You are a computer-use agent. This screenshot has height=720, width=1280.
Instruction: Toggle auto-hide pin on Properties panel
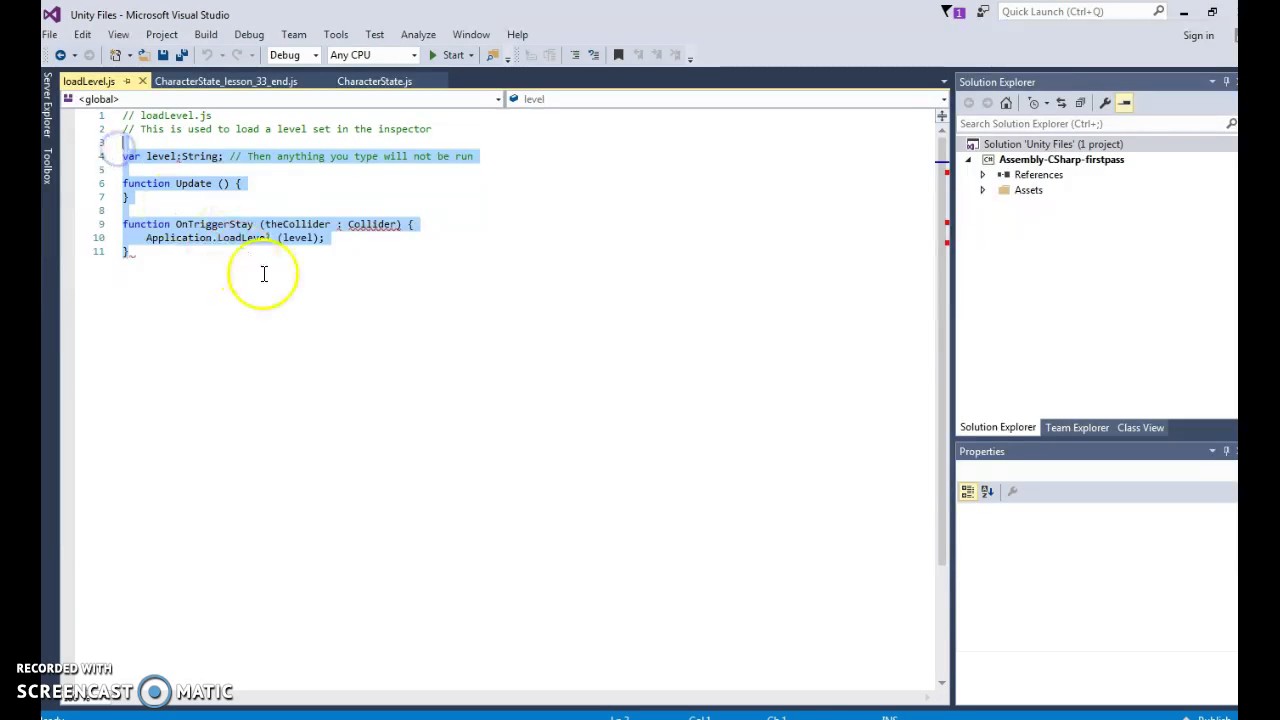1226,451
